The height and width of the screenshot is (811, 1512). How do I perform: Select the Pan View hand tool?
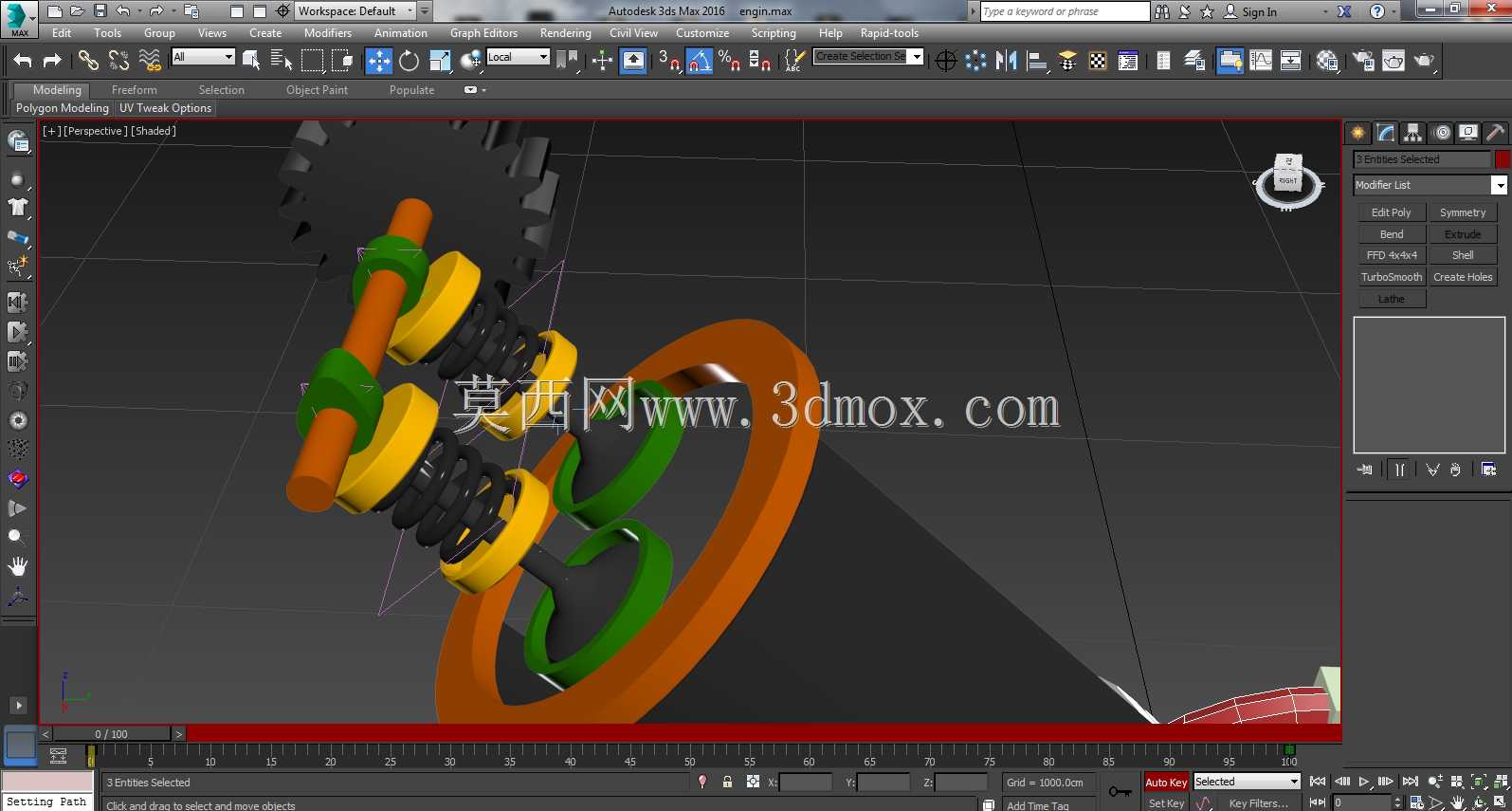pyautogui.click(x=1458, y=802)
